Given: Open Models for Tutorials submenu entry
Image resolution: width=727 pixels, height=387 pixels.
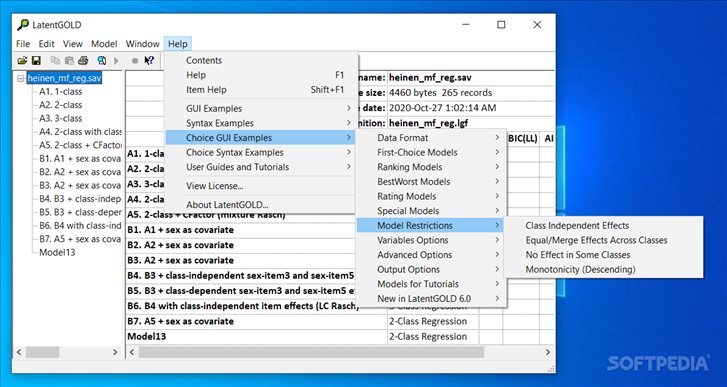Looking at the screenshot, I should click(x=431, y=284).
